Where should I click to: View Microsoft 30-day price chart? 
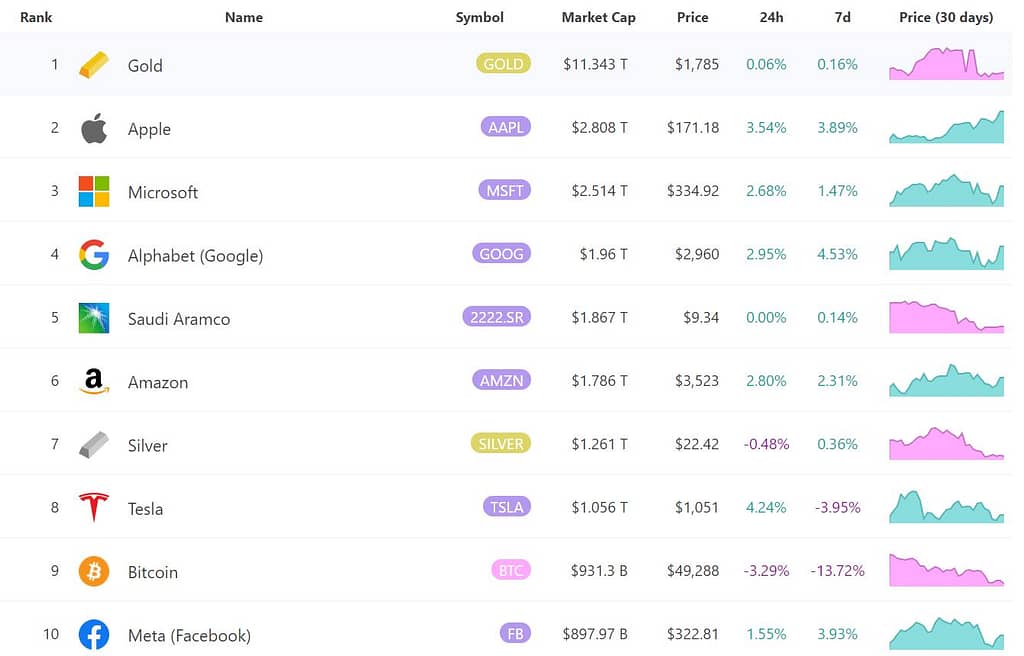[946, 191]
